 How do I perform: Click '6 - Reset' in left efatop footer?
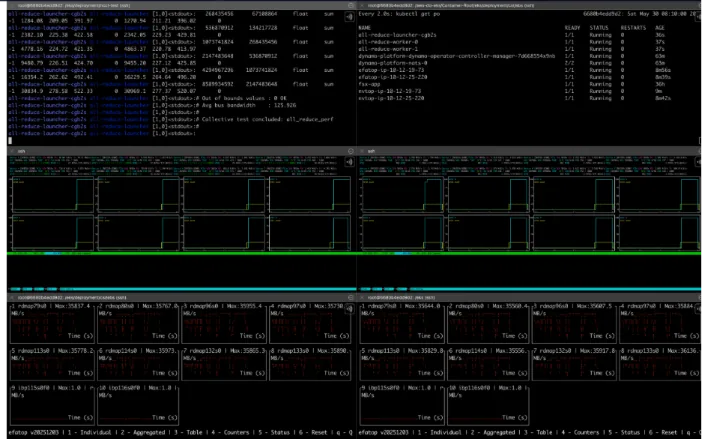tap(313, 432)
